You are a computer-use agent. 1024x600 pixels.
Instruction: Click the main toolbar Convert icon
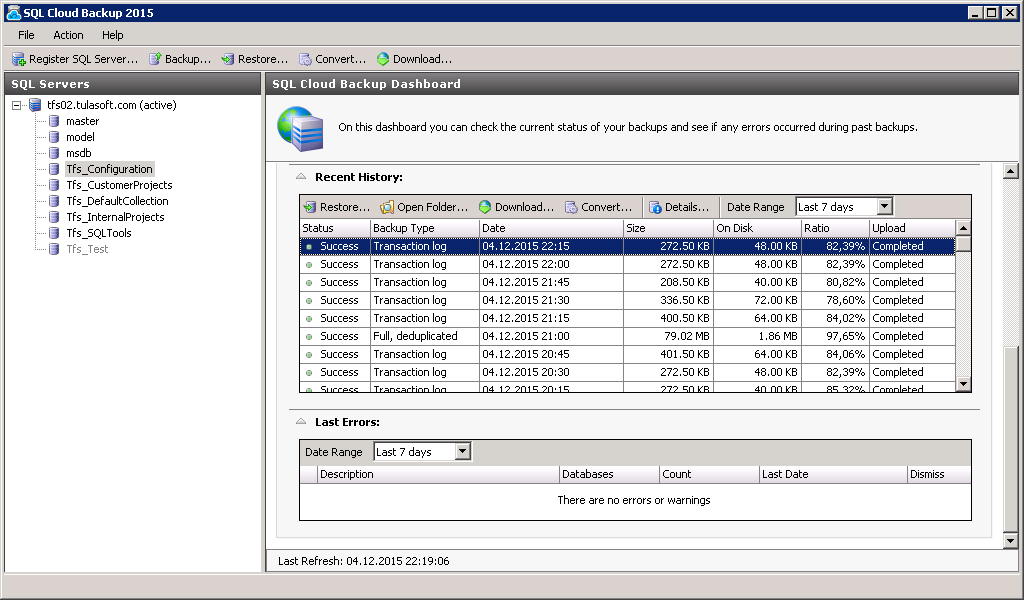(x=306, y=59)
